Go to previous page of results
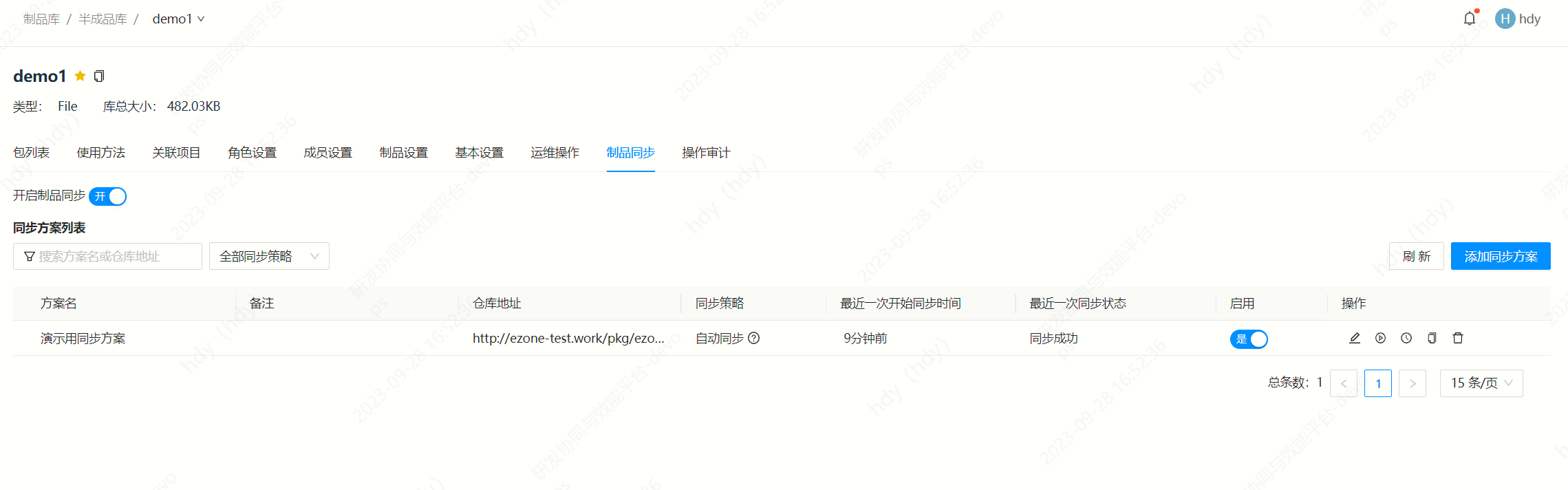 1344,383
